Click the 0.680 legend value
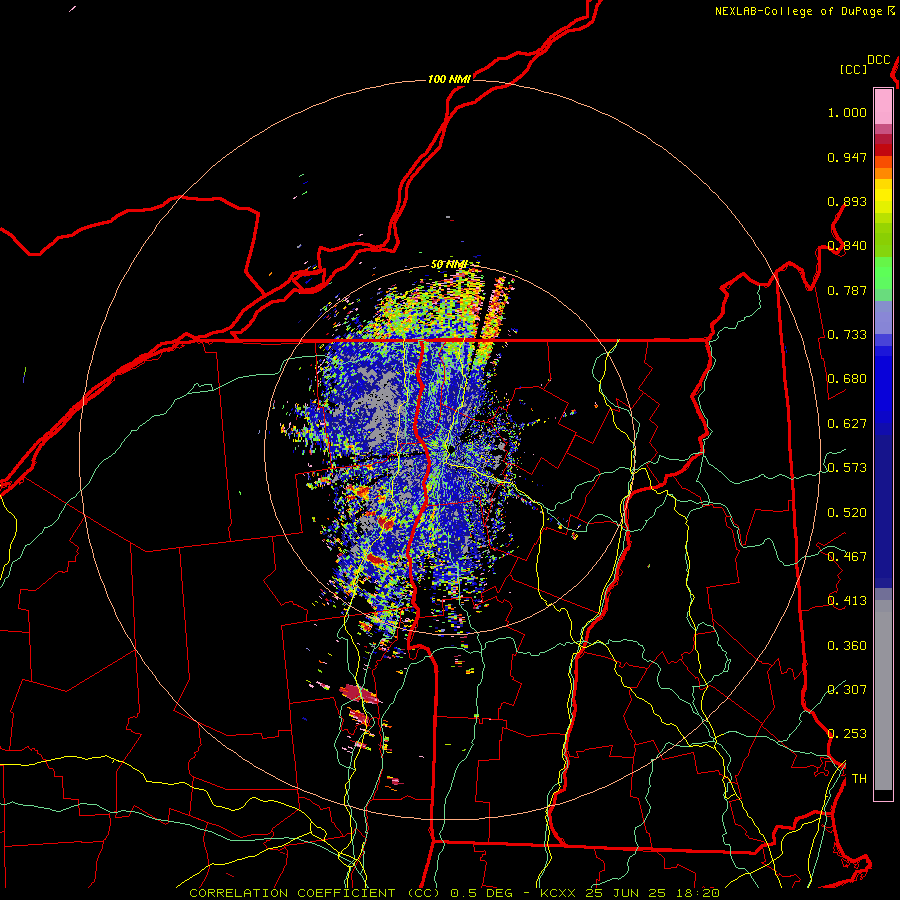The image size is (900, 900). pos(847,379)
